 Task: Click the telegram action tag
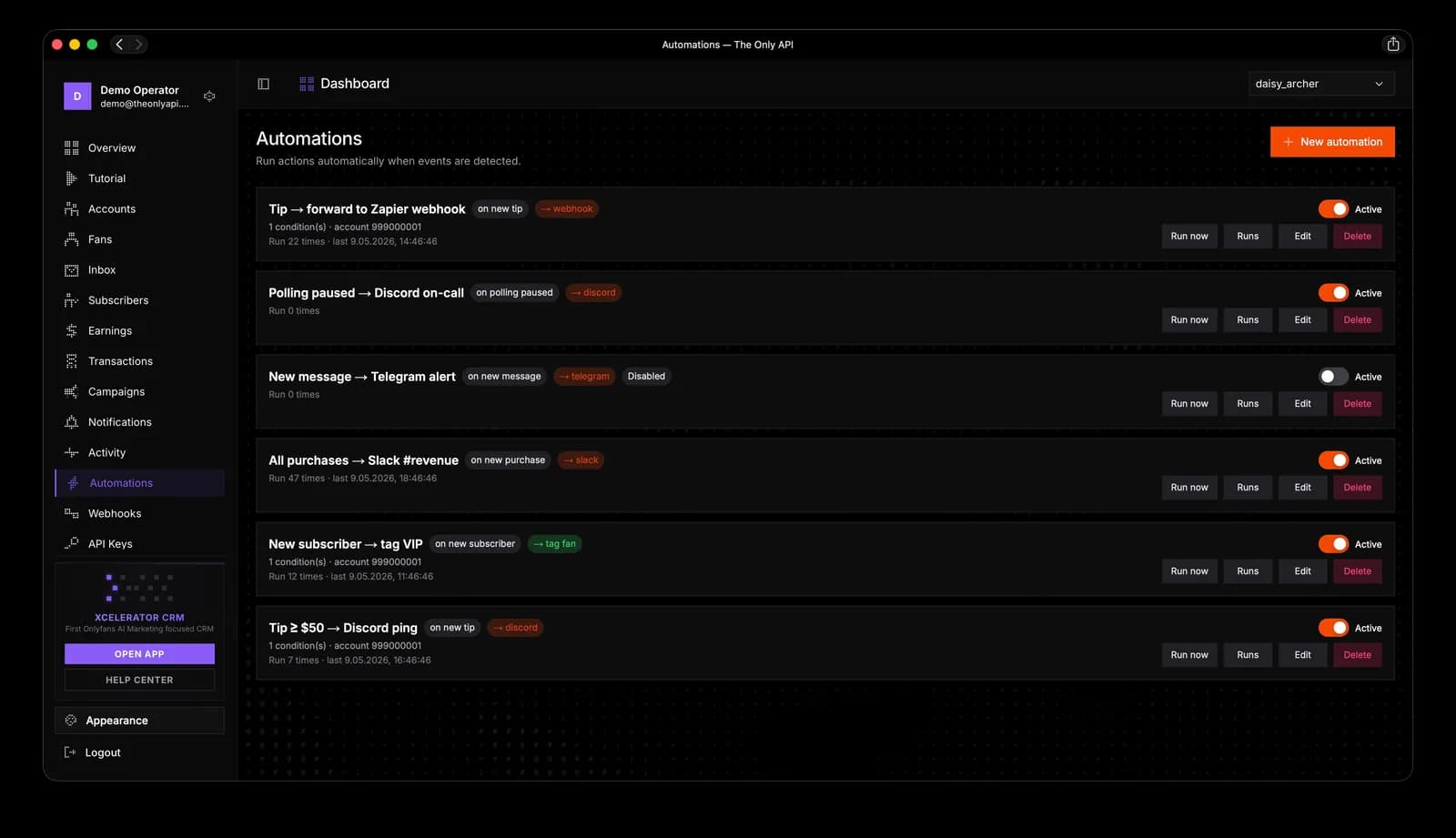pos(584,377)
